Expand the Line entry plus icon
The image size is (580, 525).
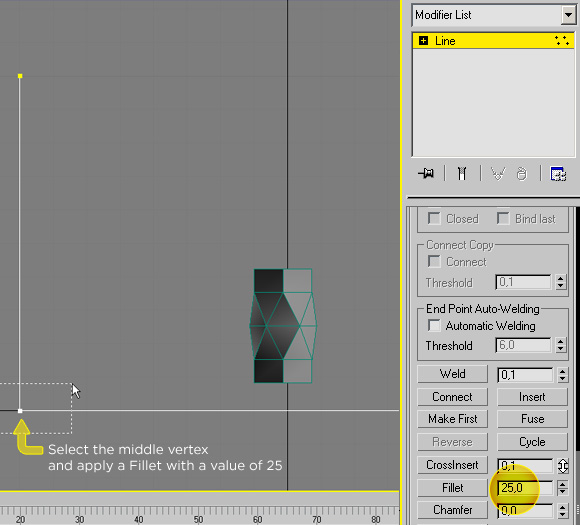(423, 40)
